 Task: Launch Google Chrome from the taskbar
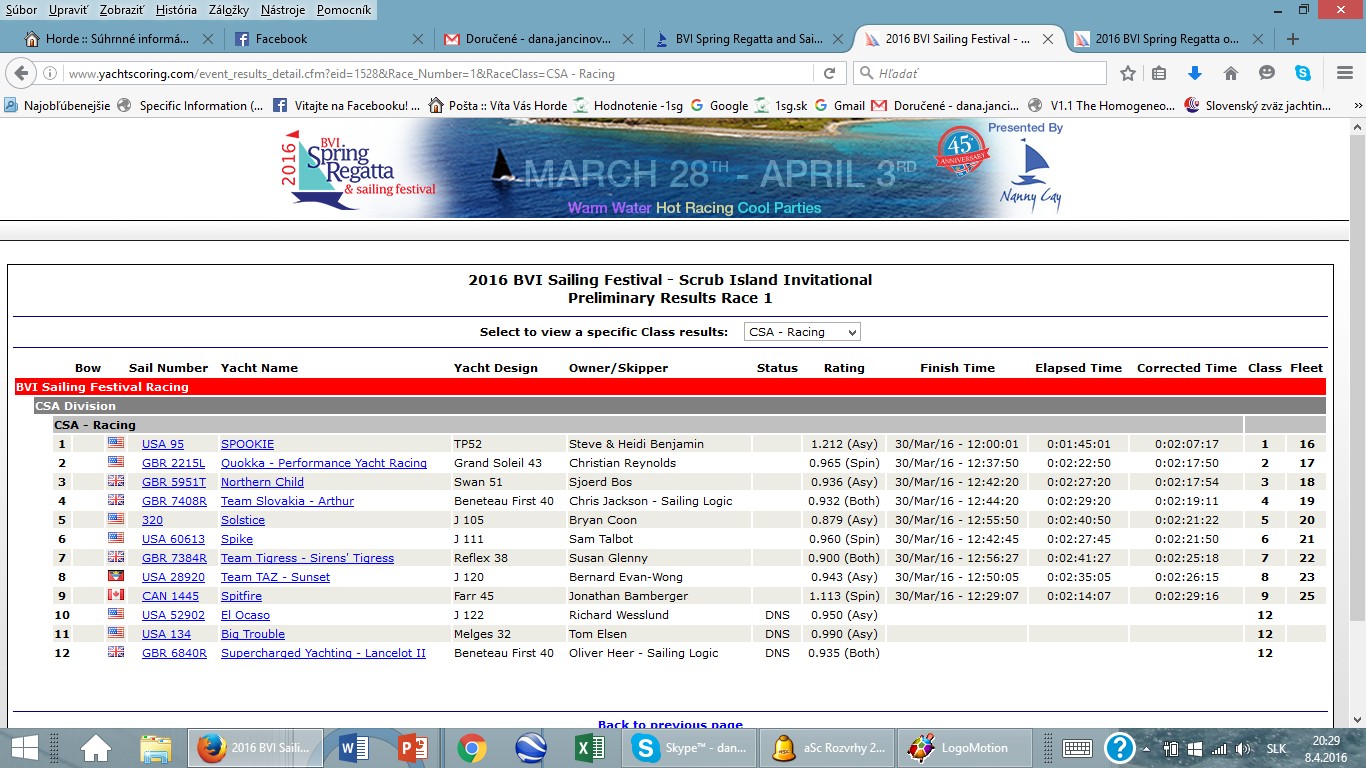pos(472,748)
